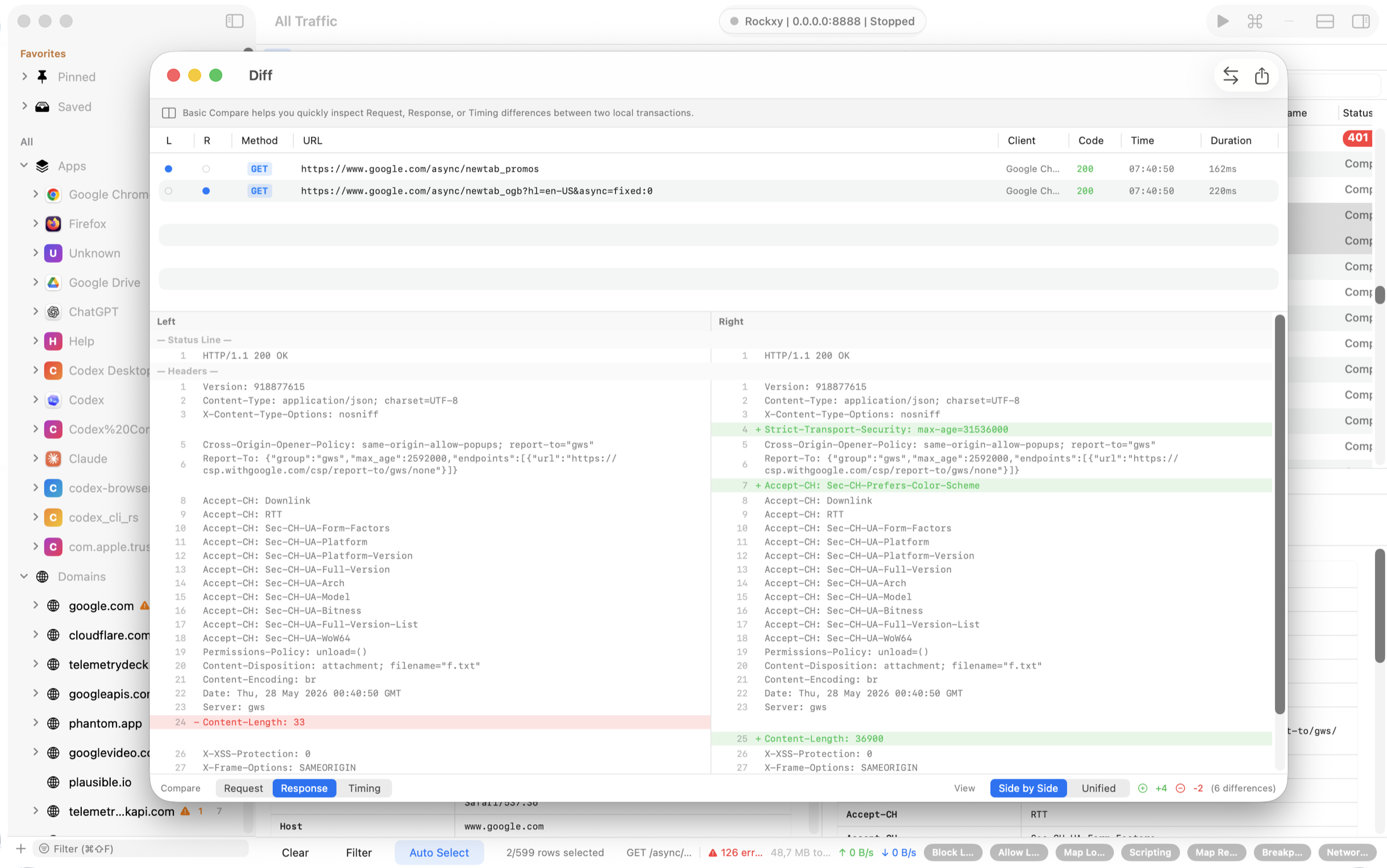Select the Help app icon
This screenshot has width=1387, height=868.
(x=53, y=341)
